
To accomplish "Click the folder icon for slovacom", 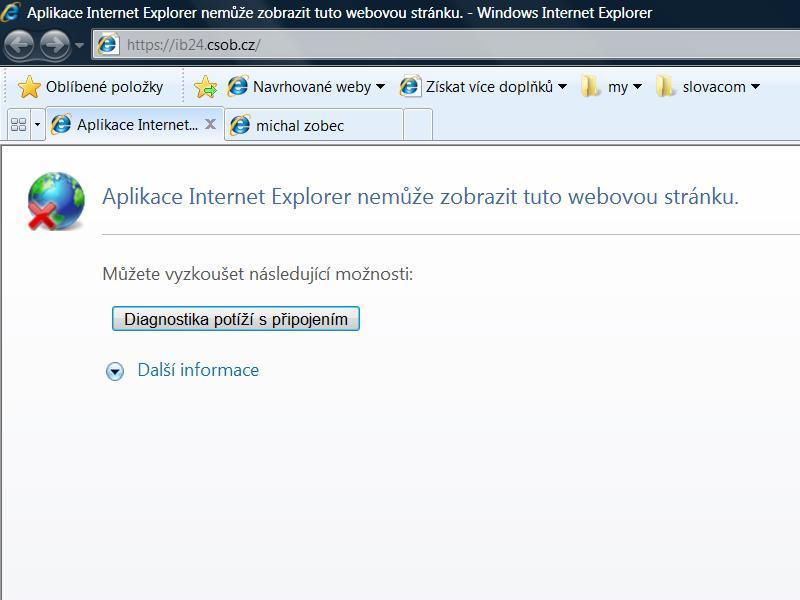I will point(665,86).
